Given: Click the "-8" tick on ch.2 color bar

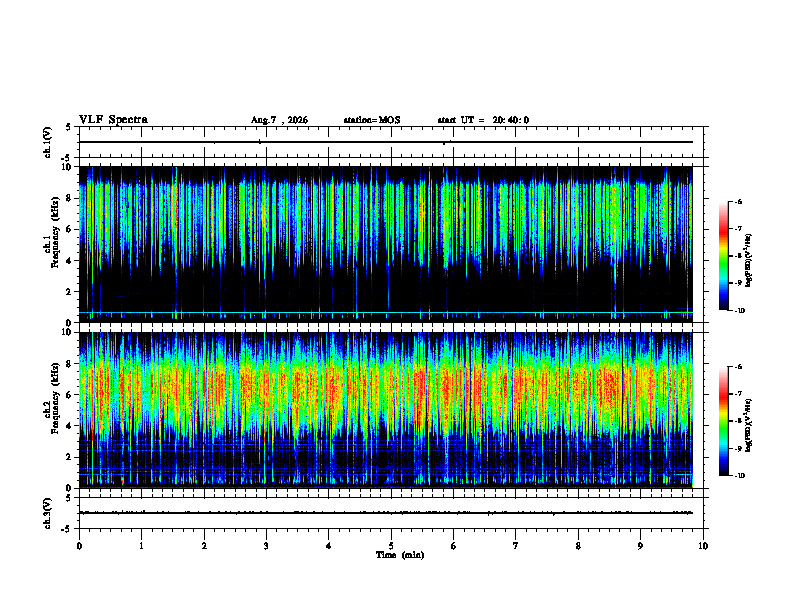Looking at the screenshot, I should (739, 421).
